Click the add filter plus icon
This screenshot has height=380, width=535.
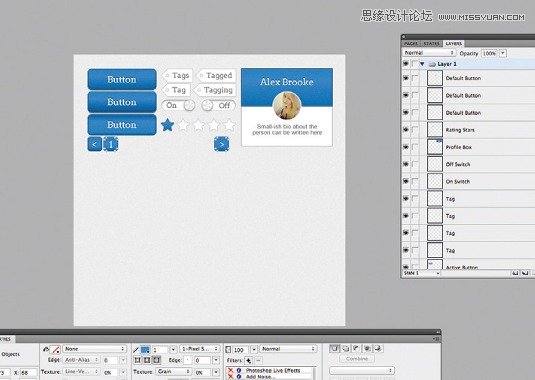(249, 360)
